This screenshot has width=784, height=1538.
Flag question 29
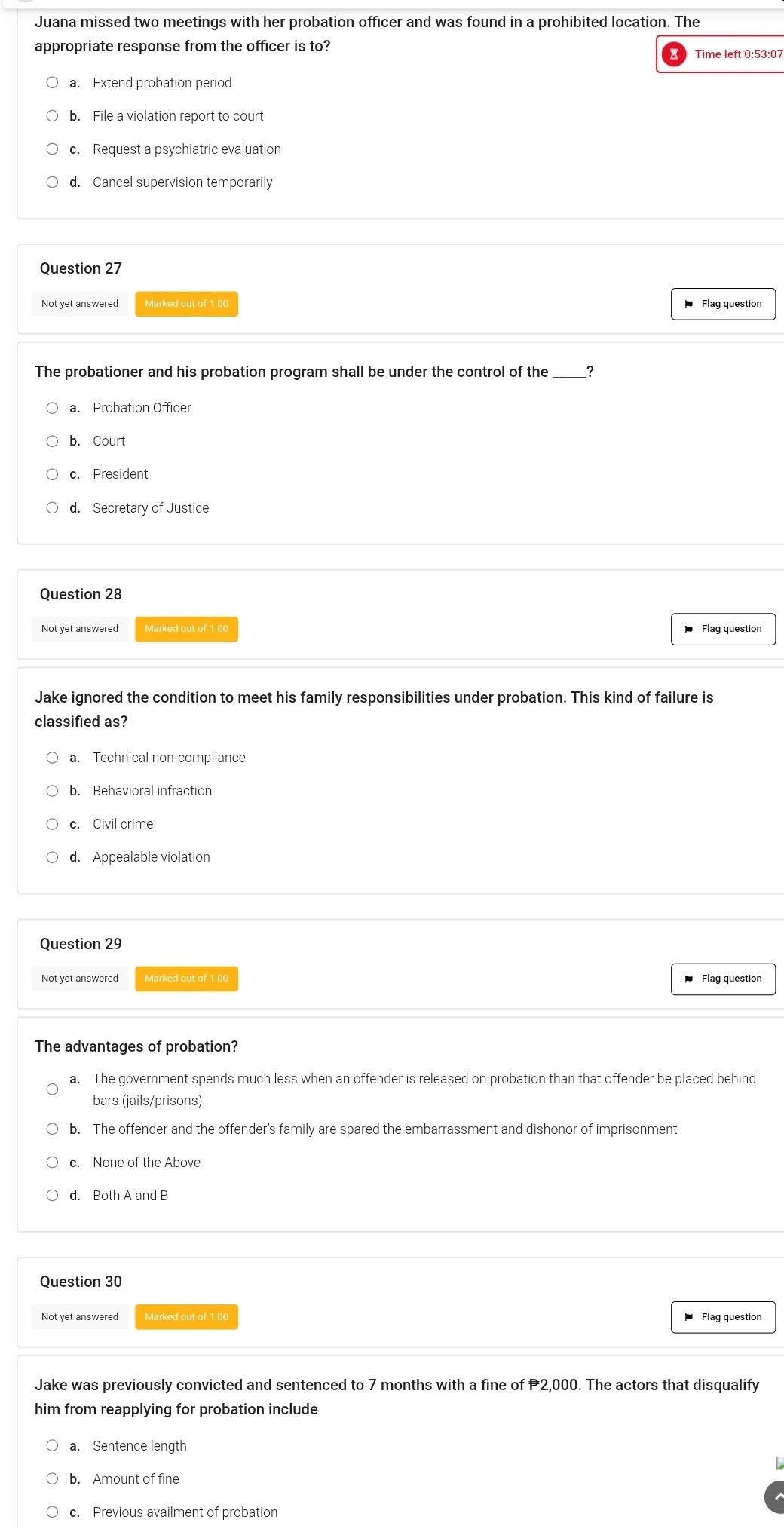(x=723, y=979)
